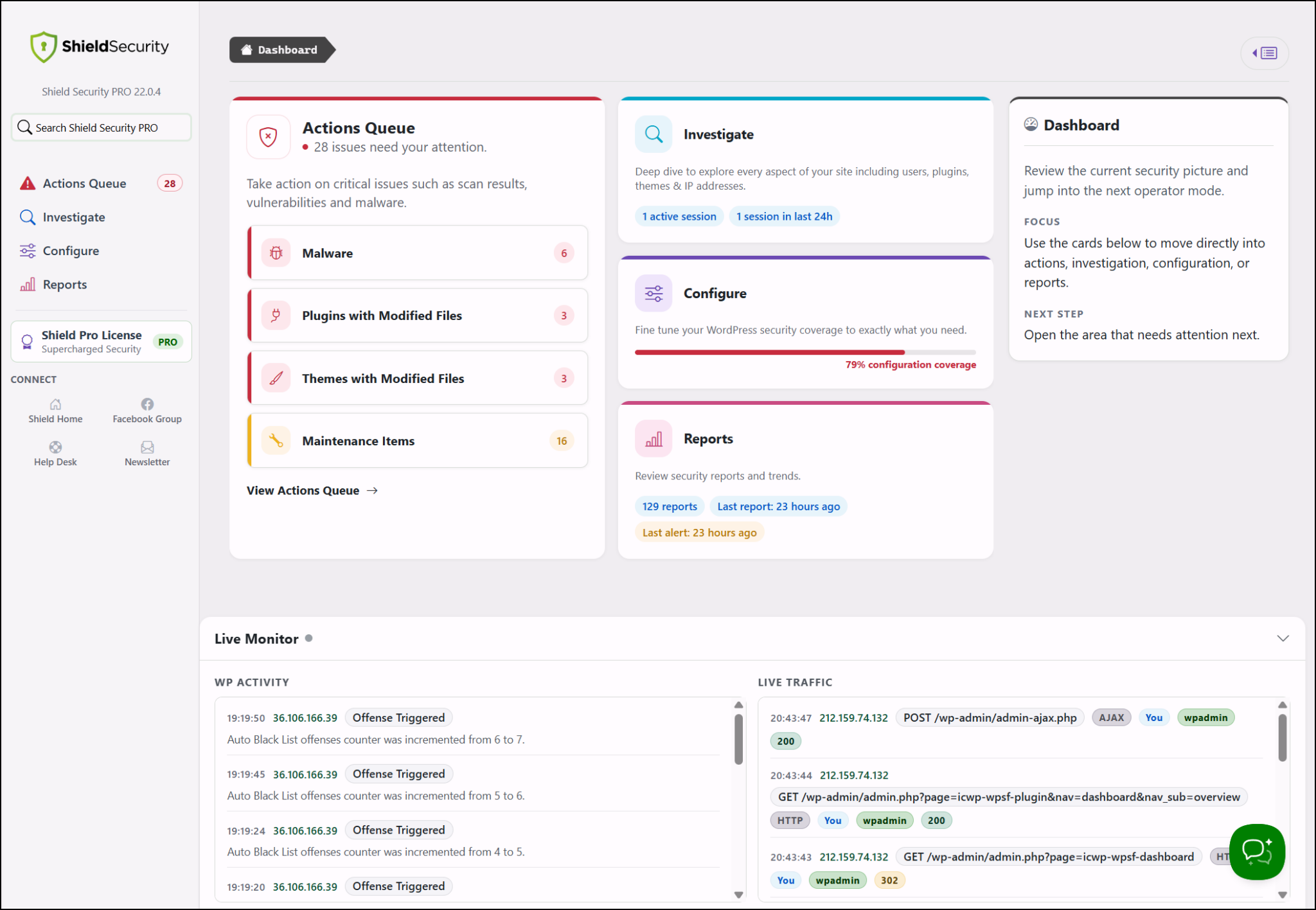Click the Malware bug icon
This screenshot has height=910, width=1316.
click(276, 253)
